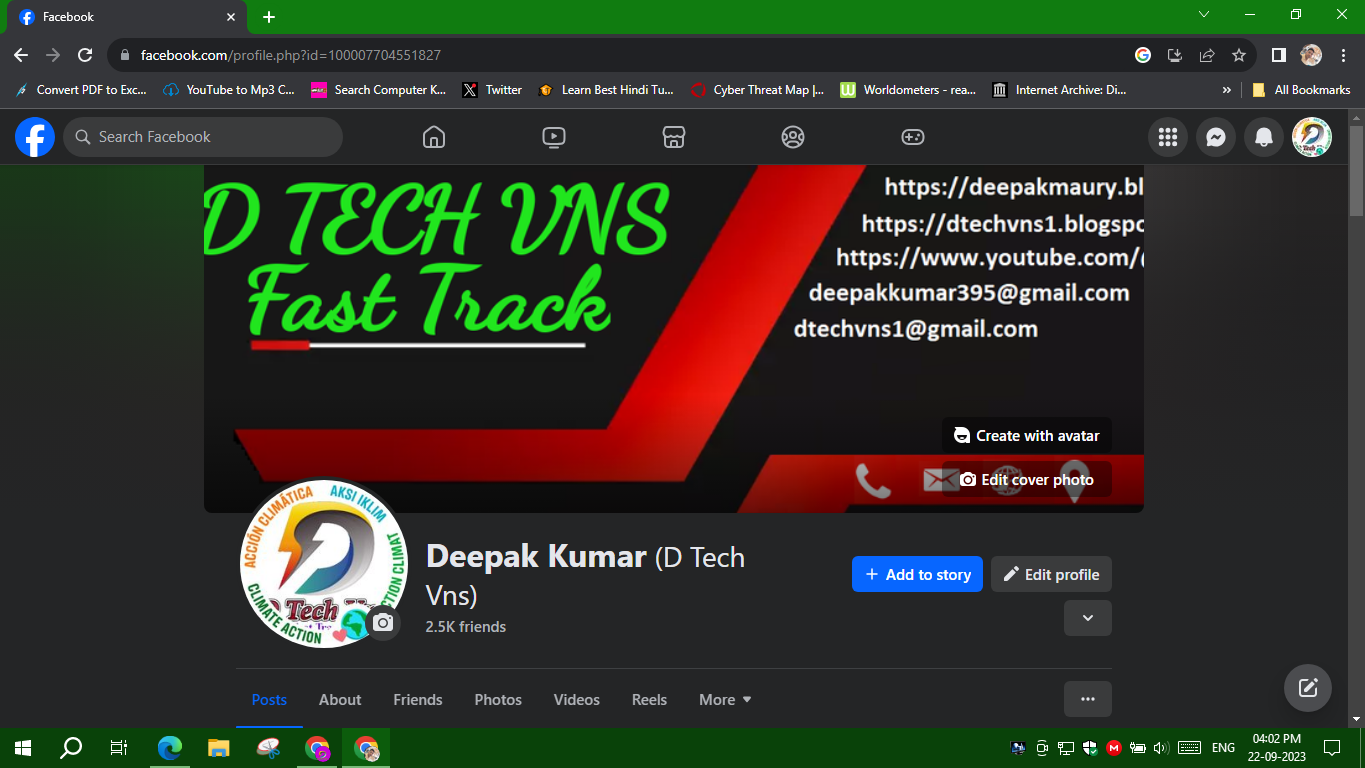Click Add to story button

click(x=917, y=574)
